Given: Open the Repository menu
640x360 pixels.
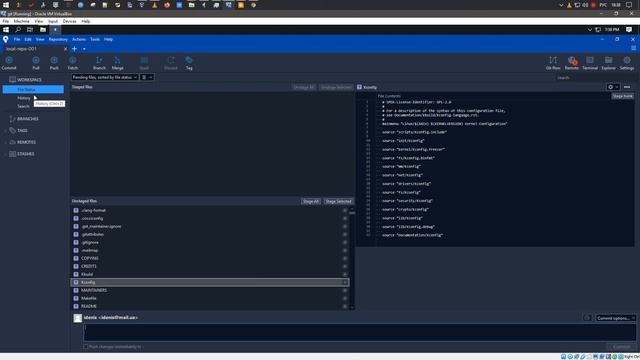Looking at the screenshot, I should tap(58, 39).
